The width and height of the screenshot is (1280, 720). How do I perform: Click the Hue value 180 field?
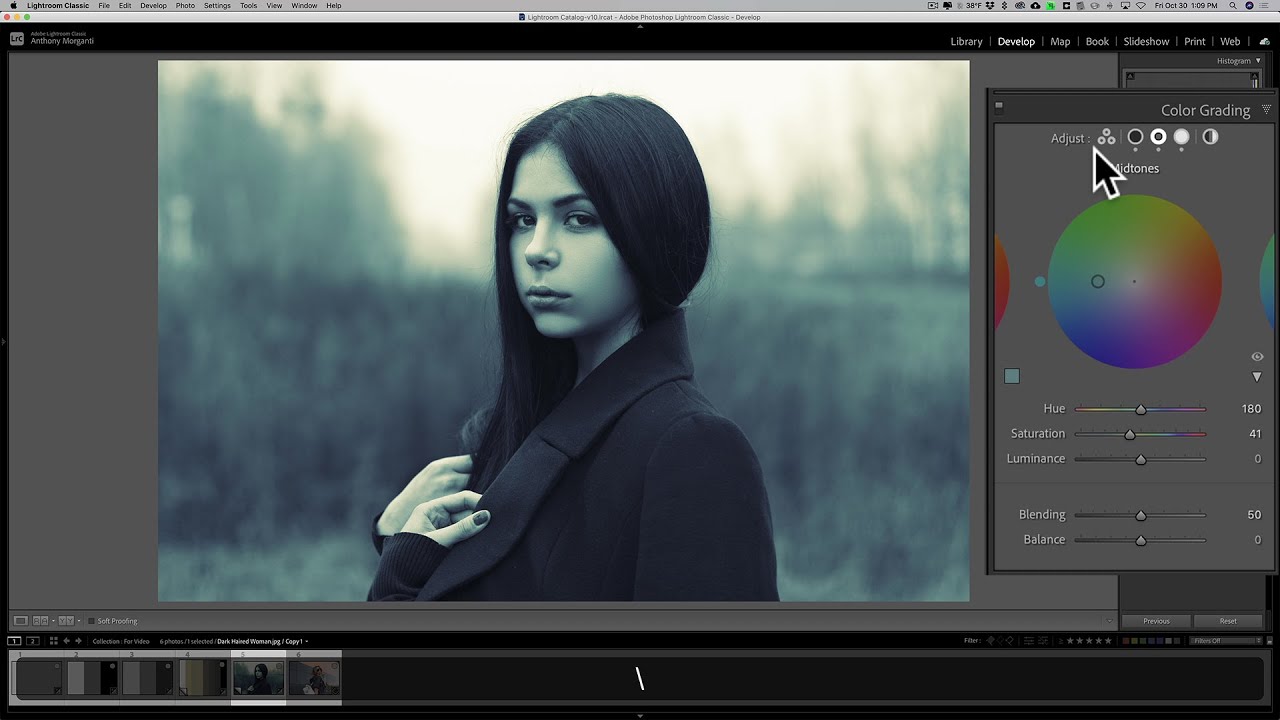pos(1251,409)
